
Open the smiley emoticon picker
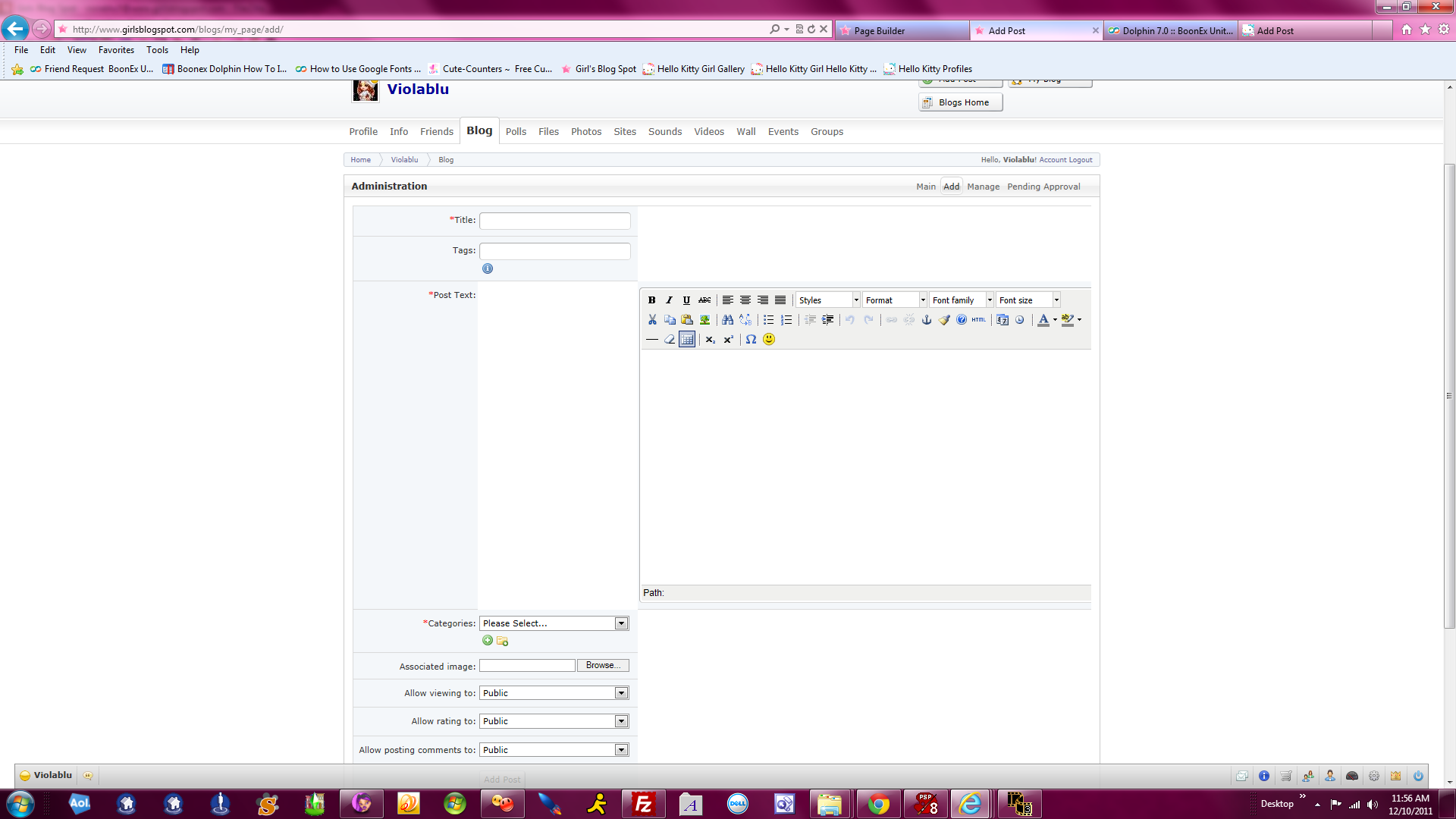click(x=769, y=340)
